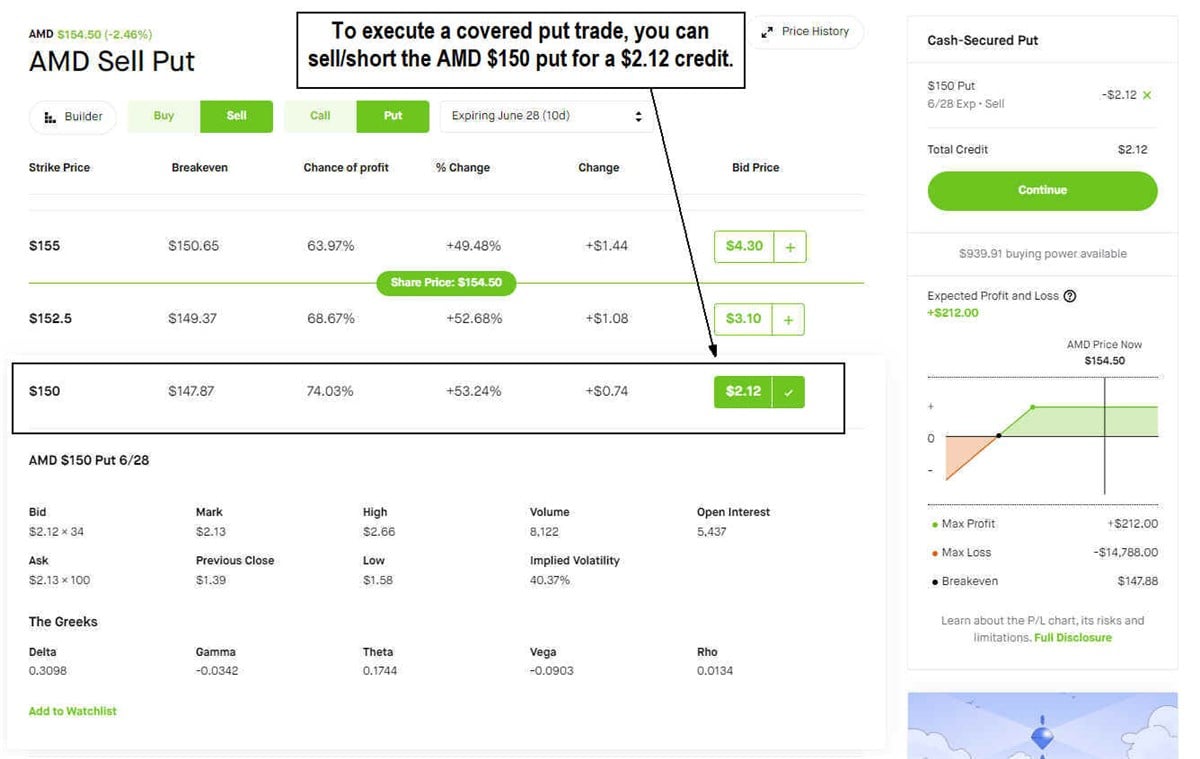Click the $4.30 bid price button
Image resolution: width=1200 pixels, height=759 pixels.
click(744, 246)
